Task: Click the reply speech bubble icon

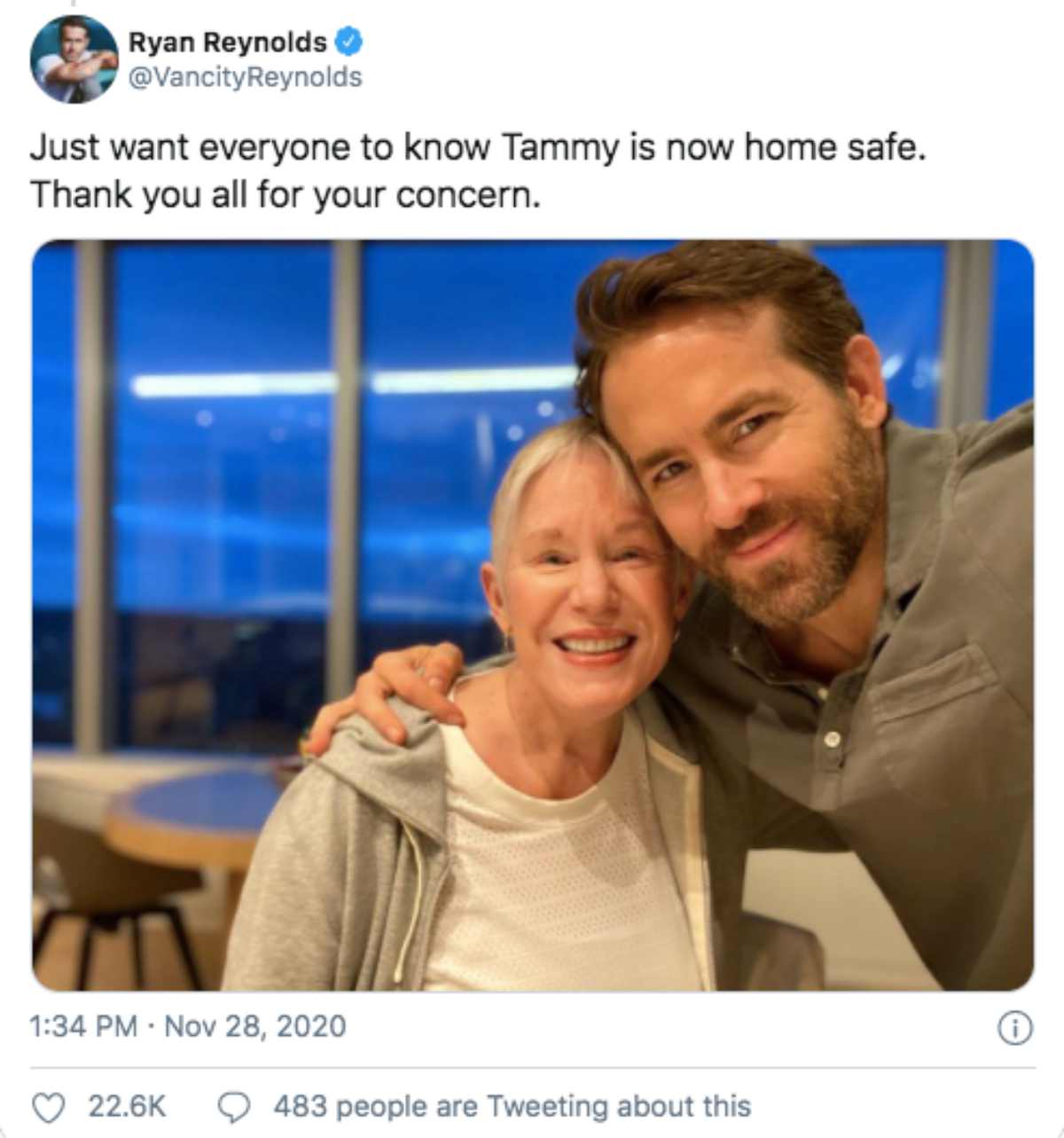Action: (x=235, y=1107)
